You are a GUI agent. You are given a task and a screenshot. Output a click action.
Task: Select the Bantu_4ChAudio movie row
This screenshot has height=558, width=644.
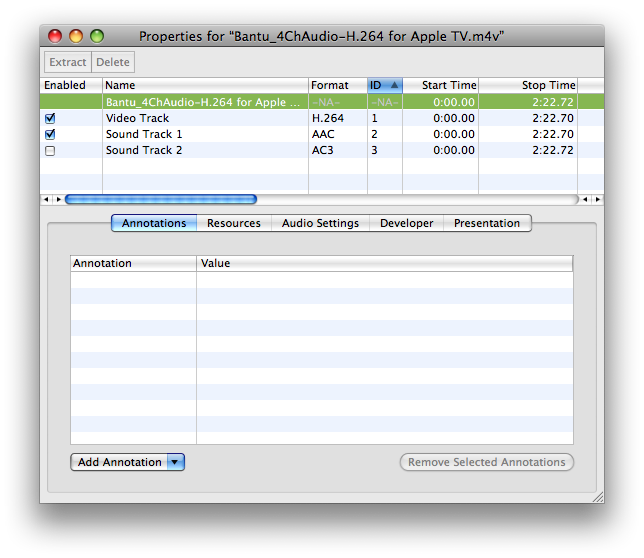322,102
